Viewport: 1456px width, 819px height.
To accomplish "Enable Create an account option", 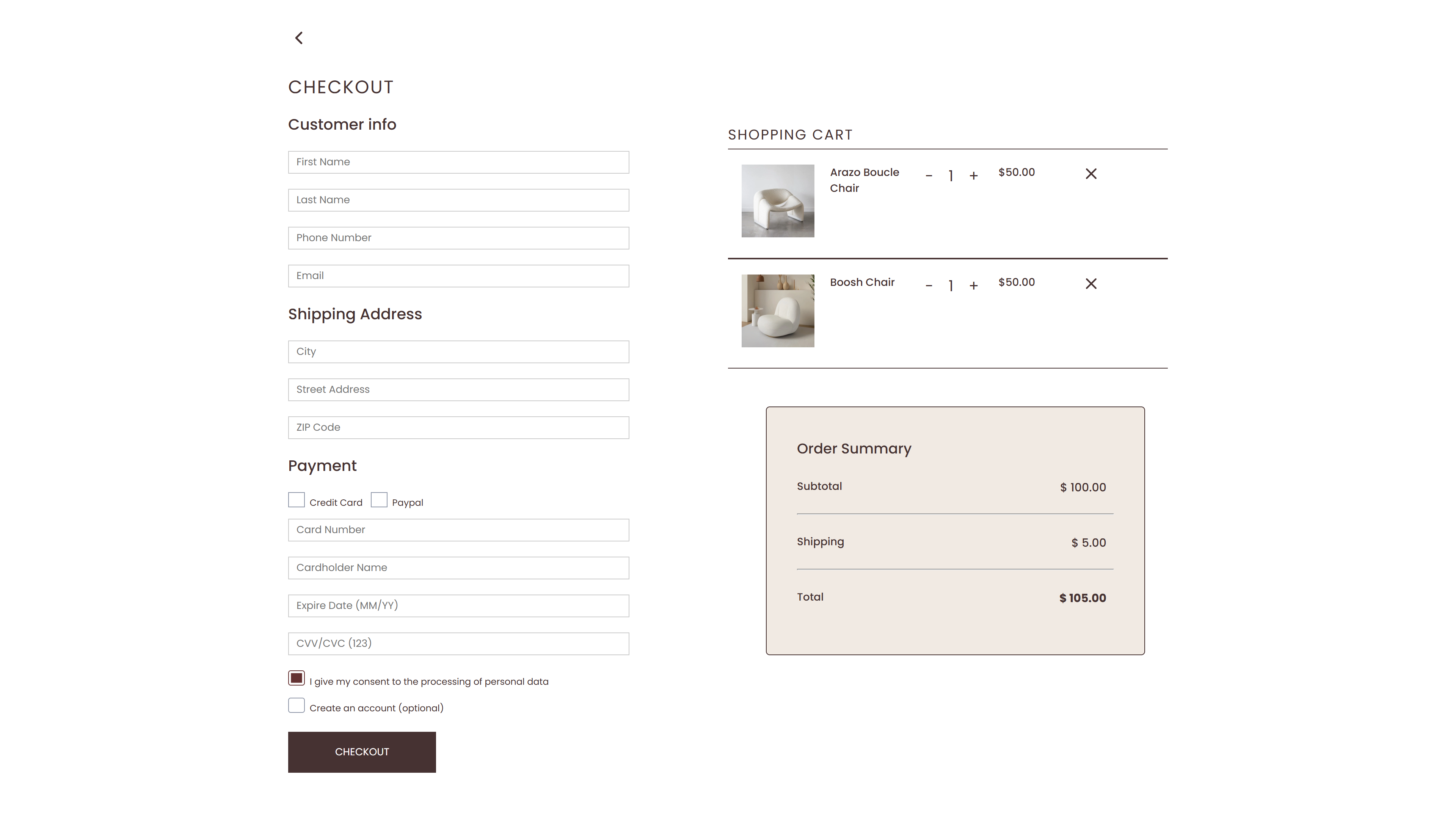I will (x=296, y=705).
